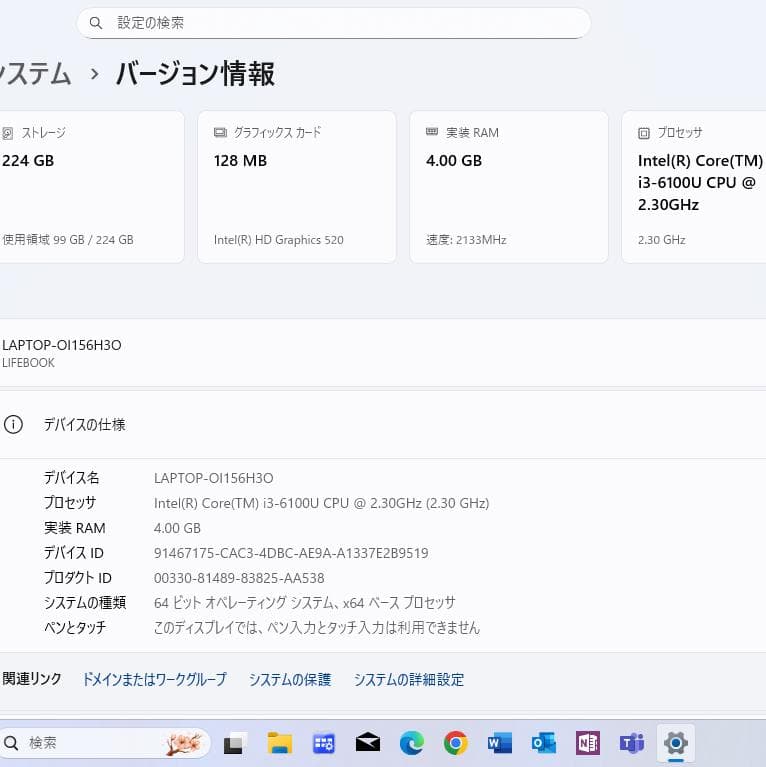766x767 pixels.
Task: Open File Explorer from taskbar
Action: point(280,744)
